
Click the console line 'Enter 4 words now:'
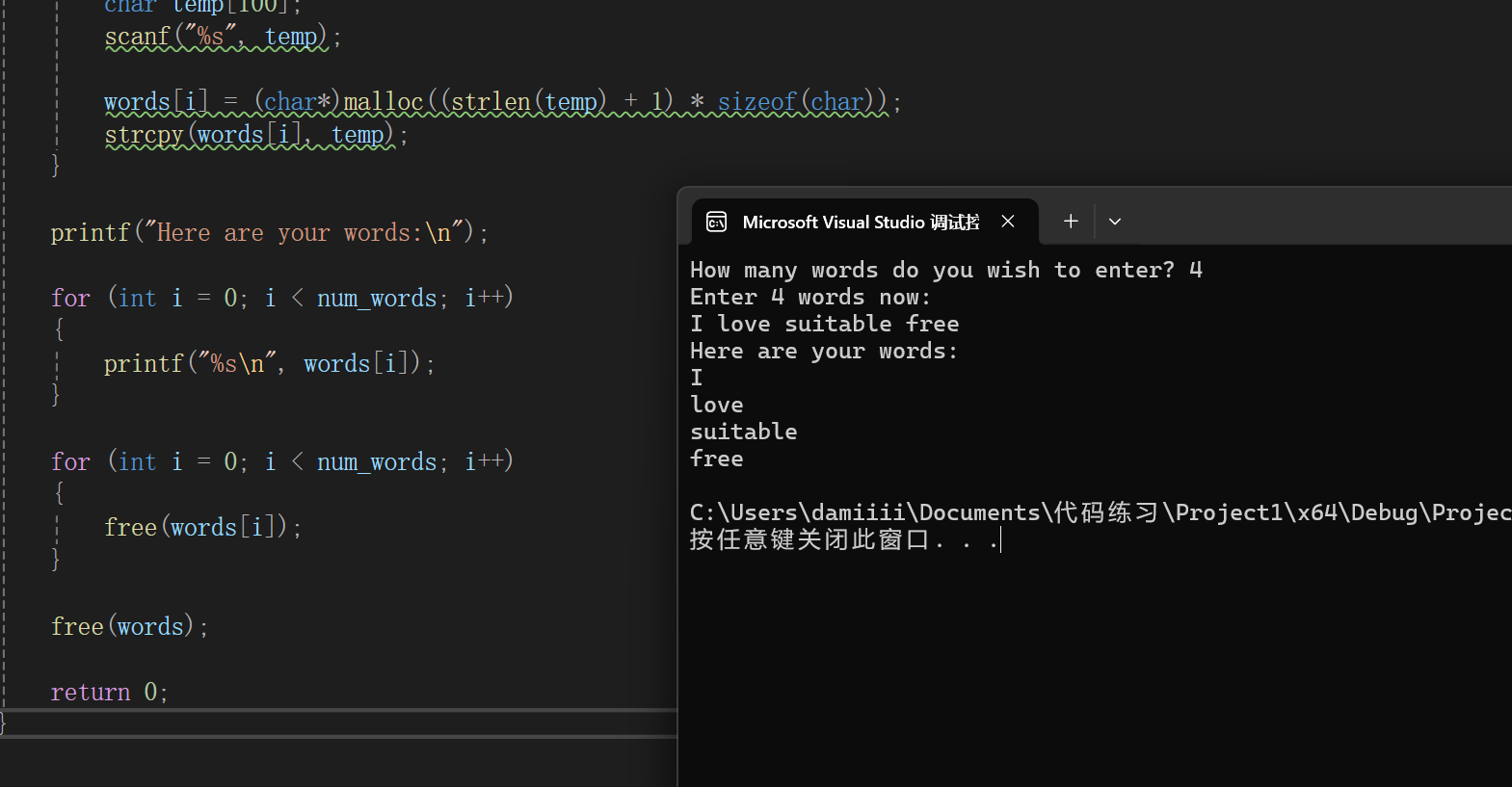810,297
